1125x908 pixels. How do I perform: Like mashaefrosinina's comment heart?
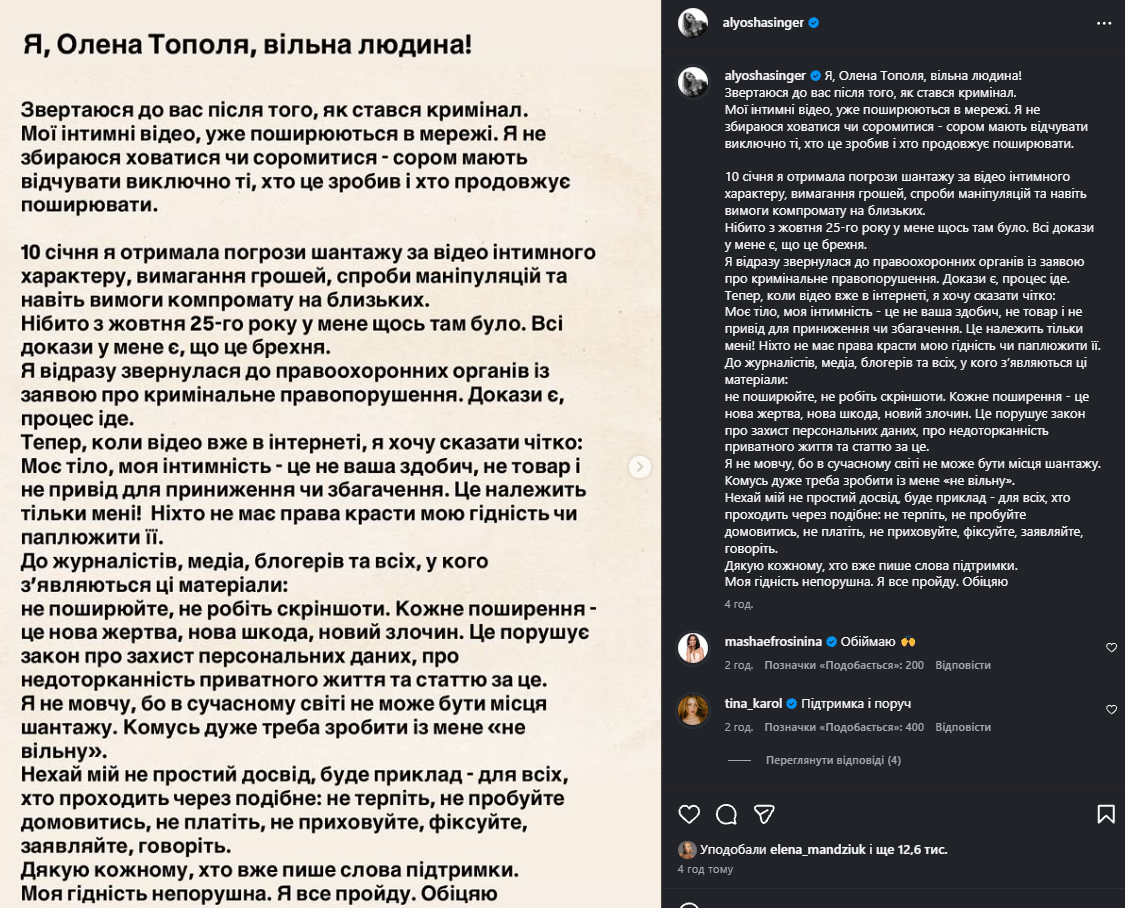pyautogui.click(x=1111, y=648)
